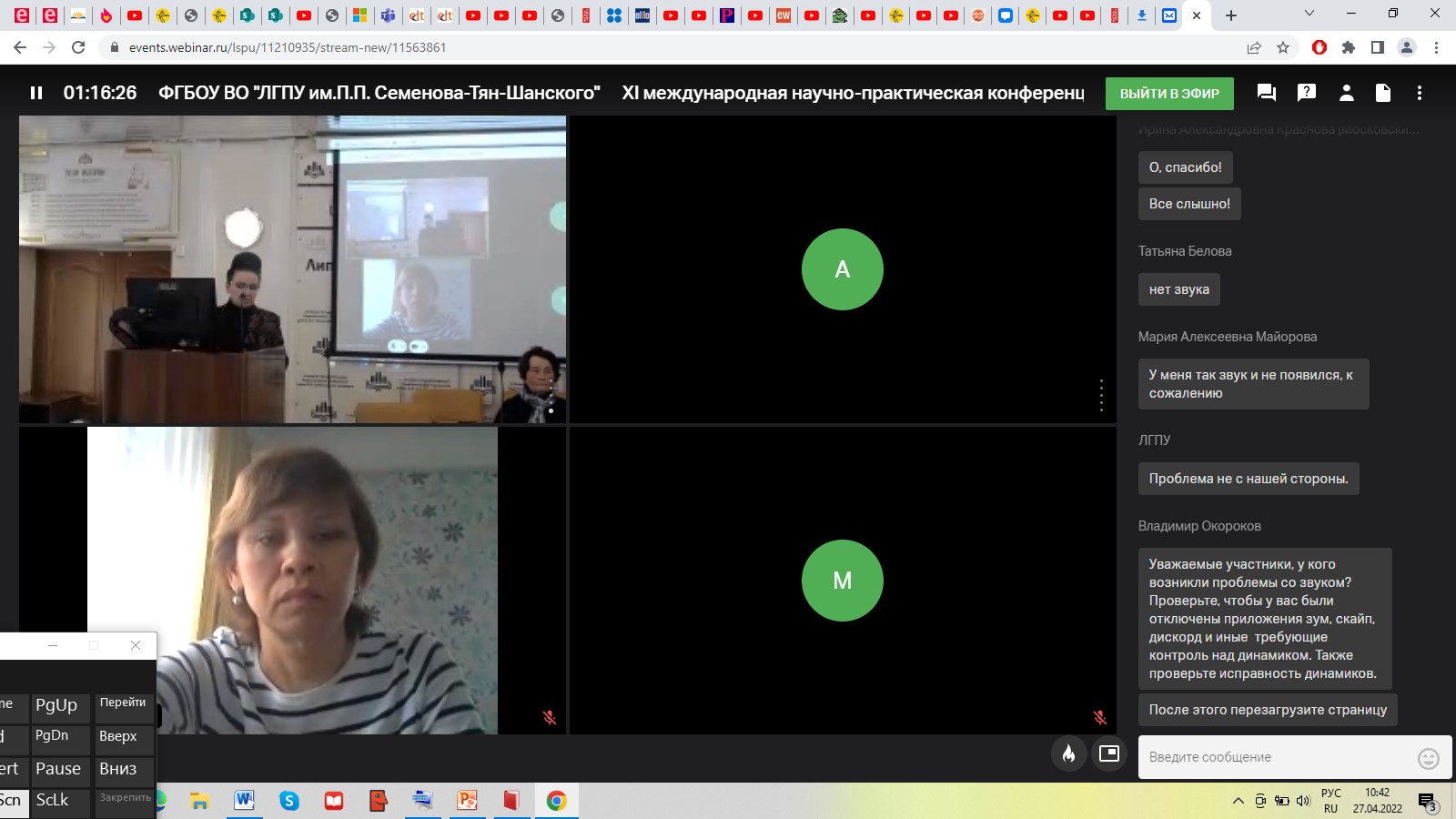Click the browser back arrow
This screenshot has width=1456, height=819.
click(x=20, y=47)
